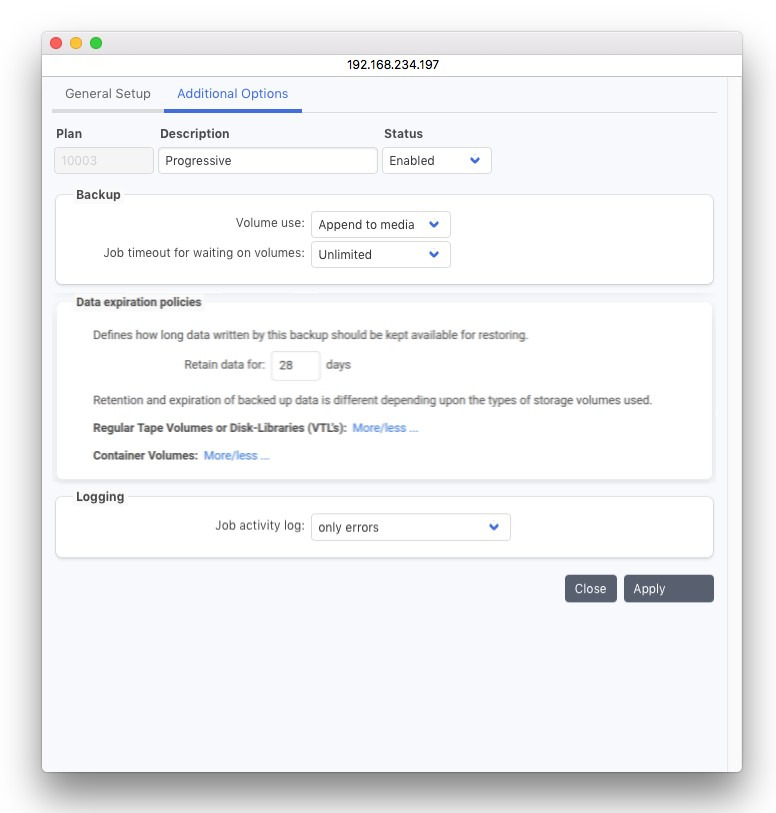
Task: Open Job timeout for waiting on volumes dropdown
Action: click(x=380, y=255)
